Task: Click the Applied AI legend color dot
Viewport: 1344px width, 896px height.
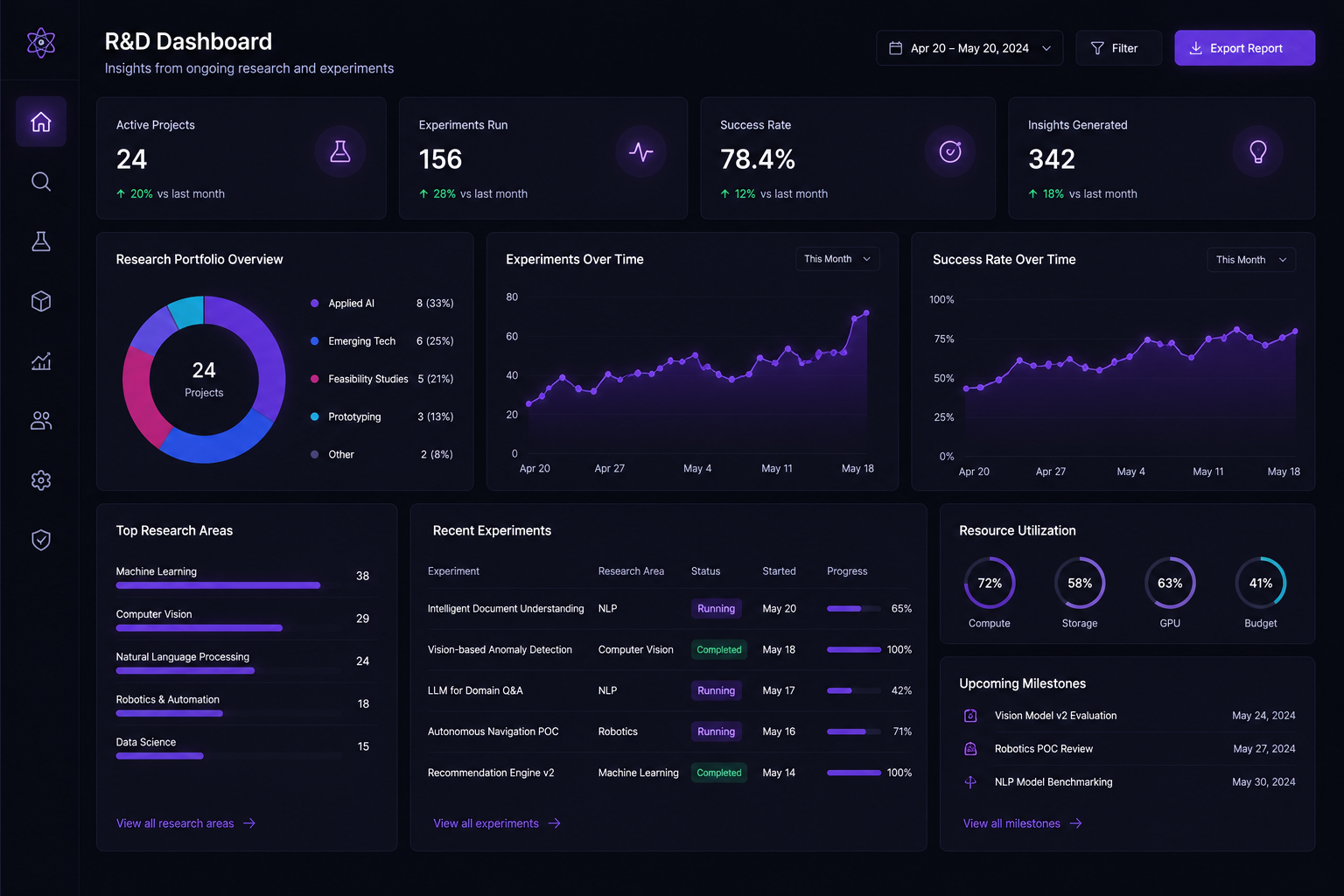Action: click(x=315, y=304)
